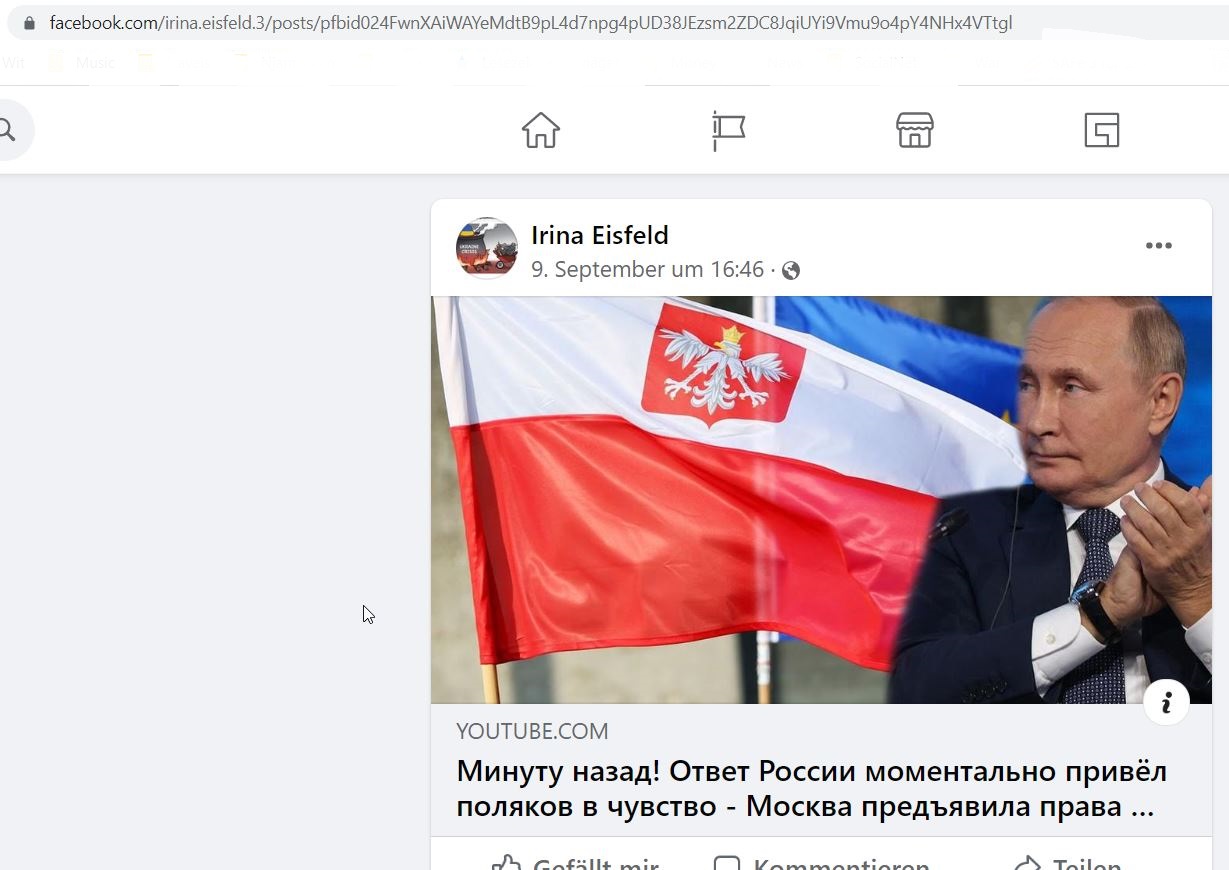Click the Polish flag video preview image
Viewport: 1229px width, 870px height.
tap(821, 500)
